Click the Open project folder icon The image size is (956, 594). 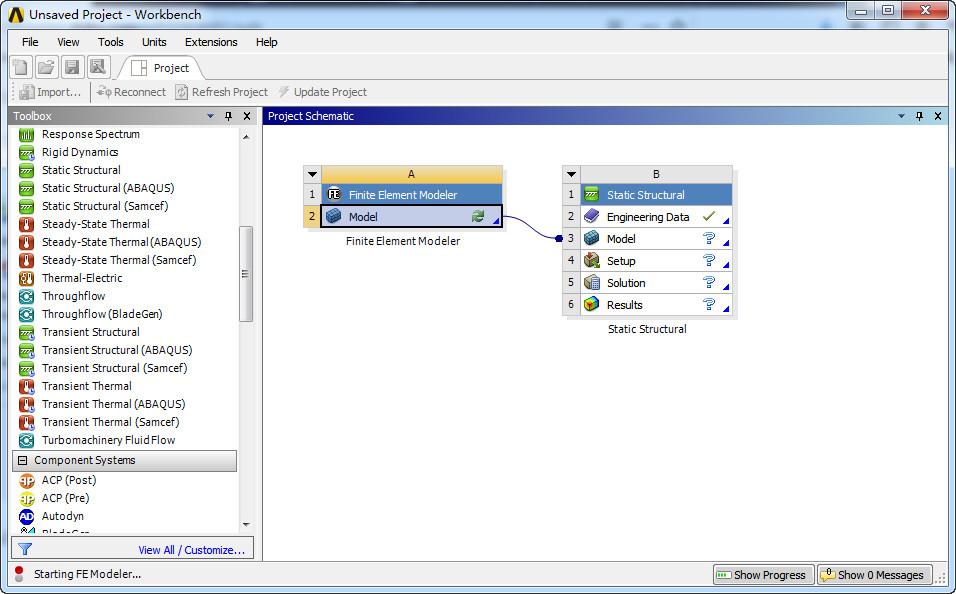point(46,67)
